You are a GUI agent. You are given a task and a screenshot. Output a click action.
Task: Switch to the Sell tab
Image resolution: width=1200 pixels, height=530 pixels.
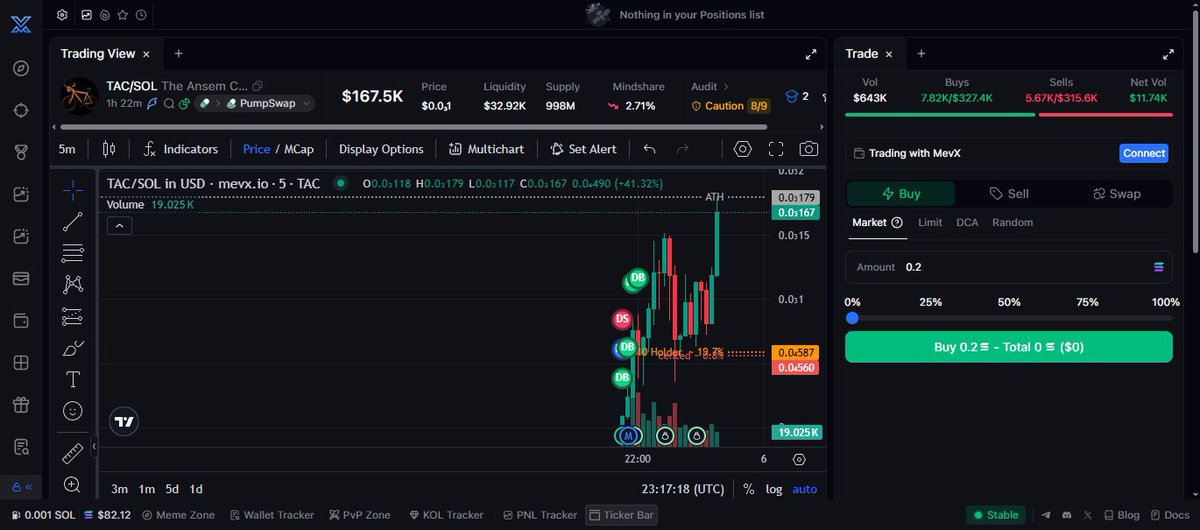tap(1009, 194)
